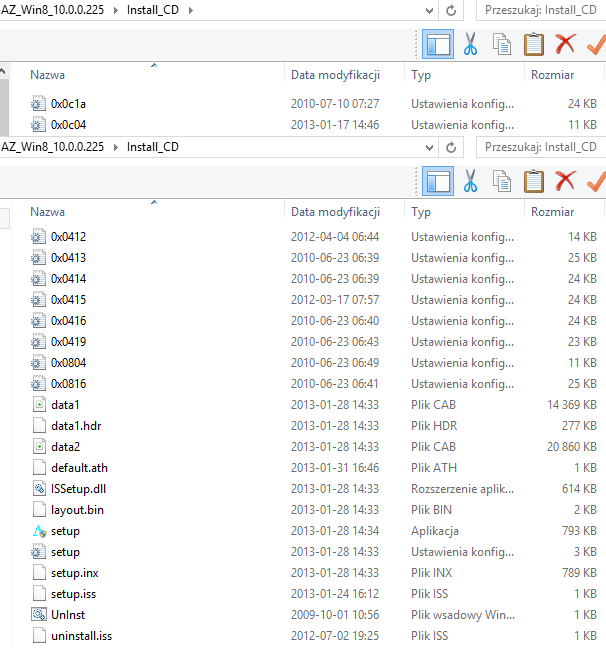Click red Delete X icon in upper toolbar
606x649 pixels.
[565, 44]
